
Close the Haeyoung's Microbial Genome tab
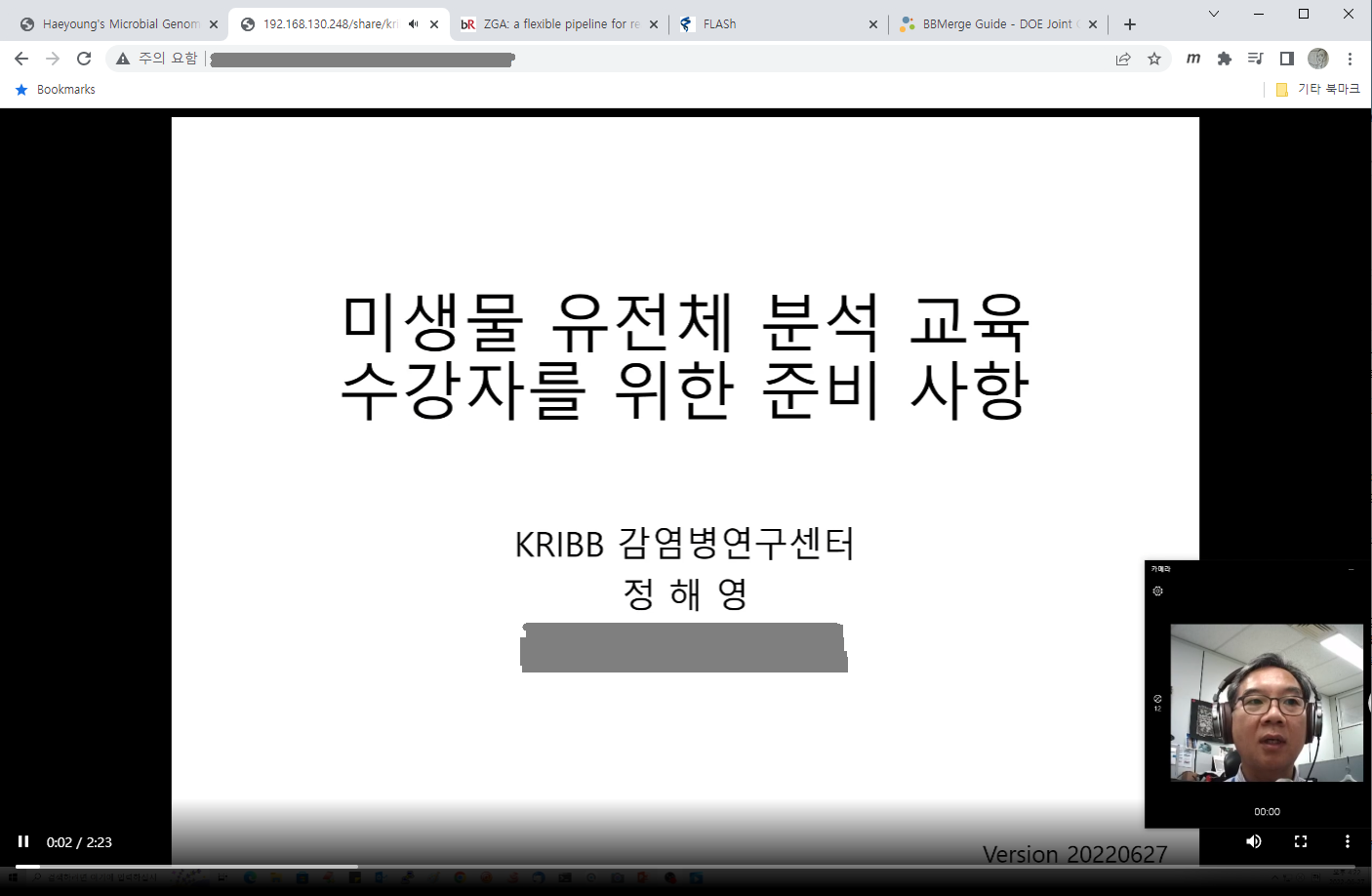coord(214,24)
